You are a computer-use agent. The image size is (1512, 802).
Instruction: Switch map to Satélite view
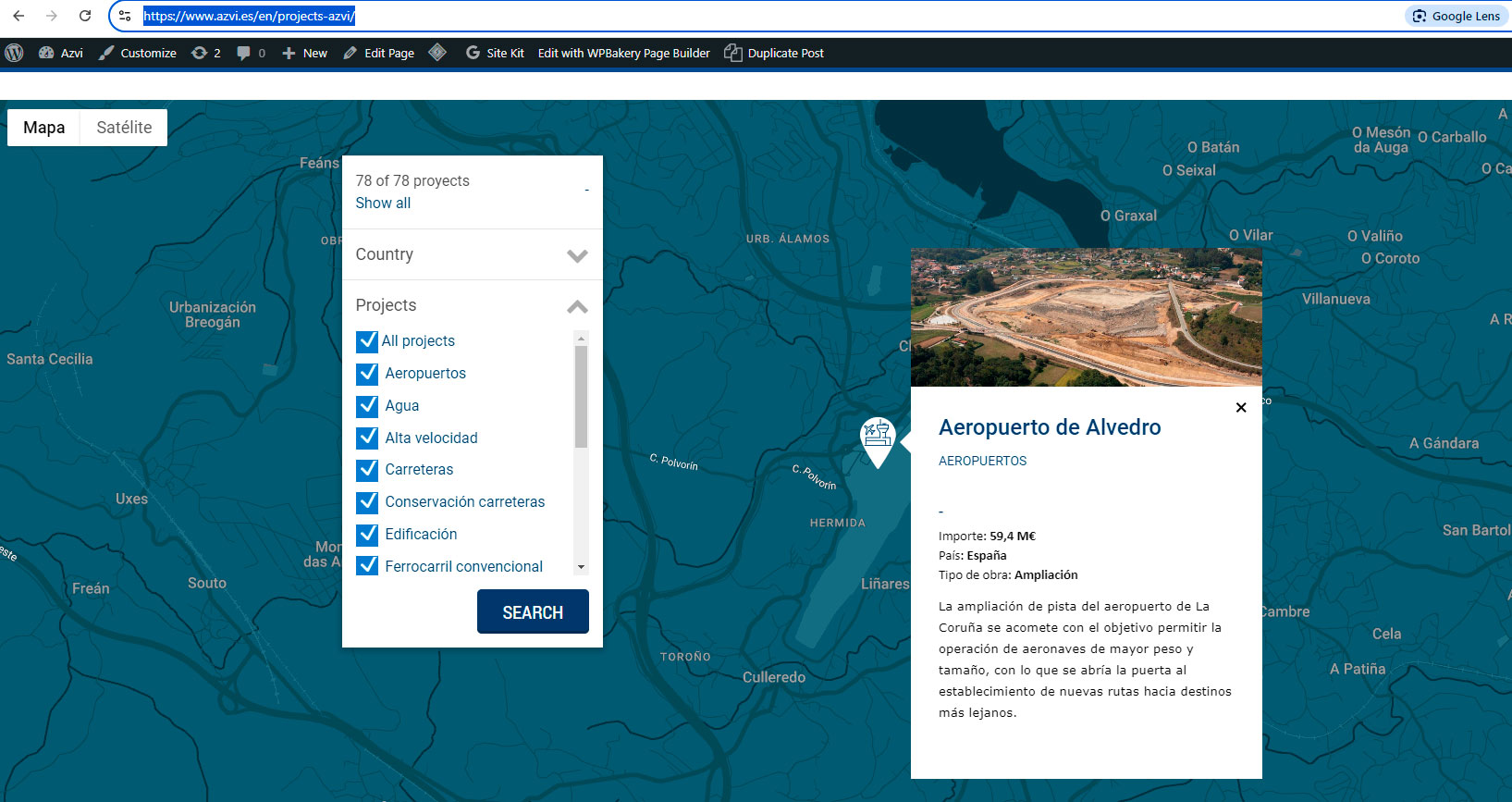(124, 128)
